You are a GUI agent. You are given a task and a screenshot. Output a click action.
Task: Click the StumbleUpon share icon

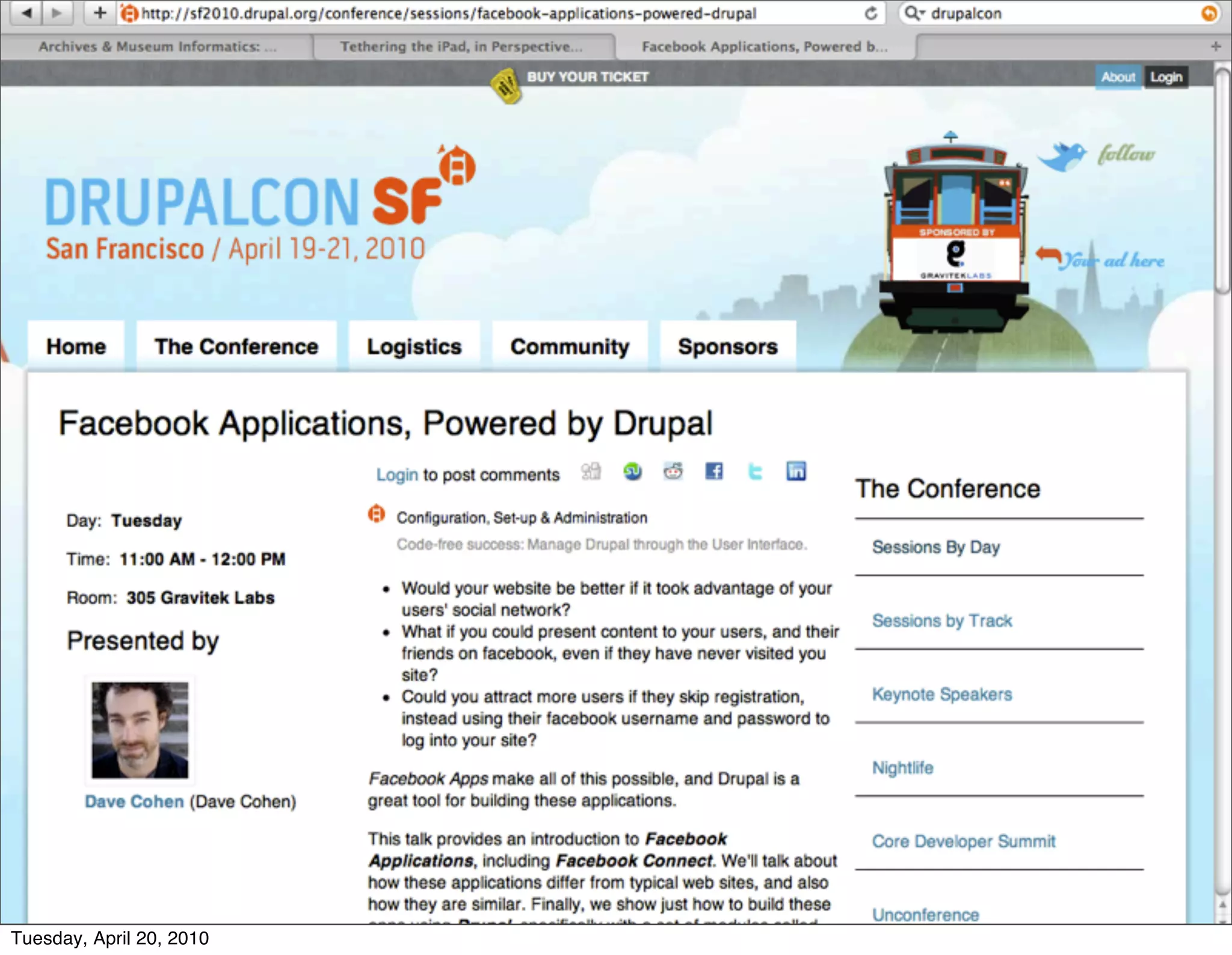pyautogui.click(x=632, y=471)
